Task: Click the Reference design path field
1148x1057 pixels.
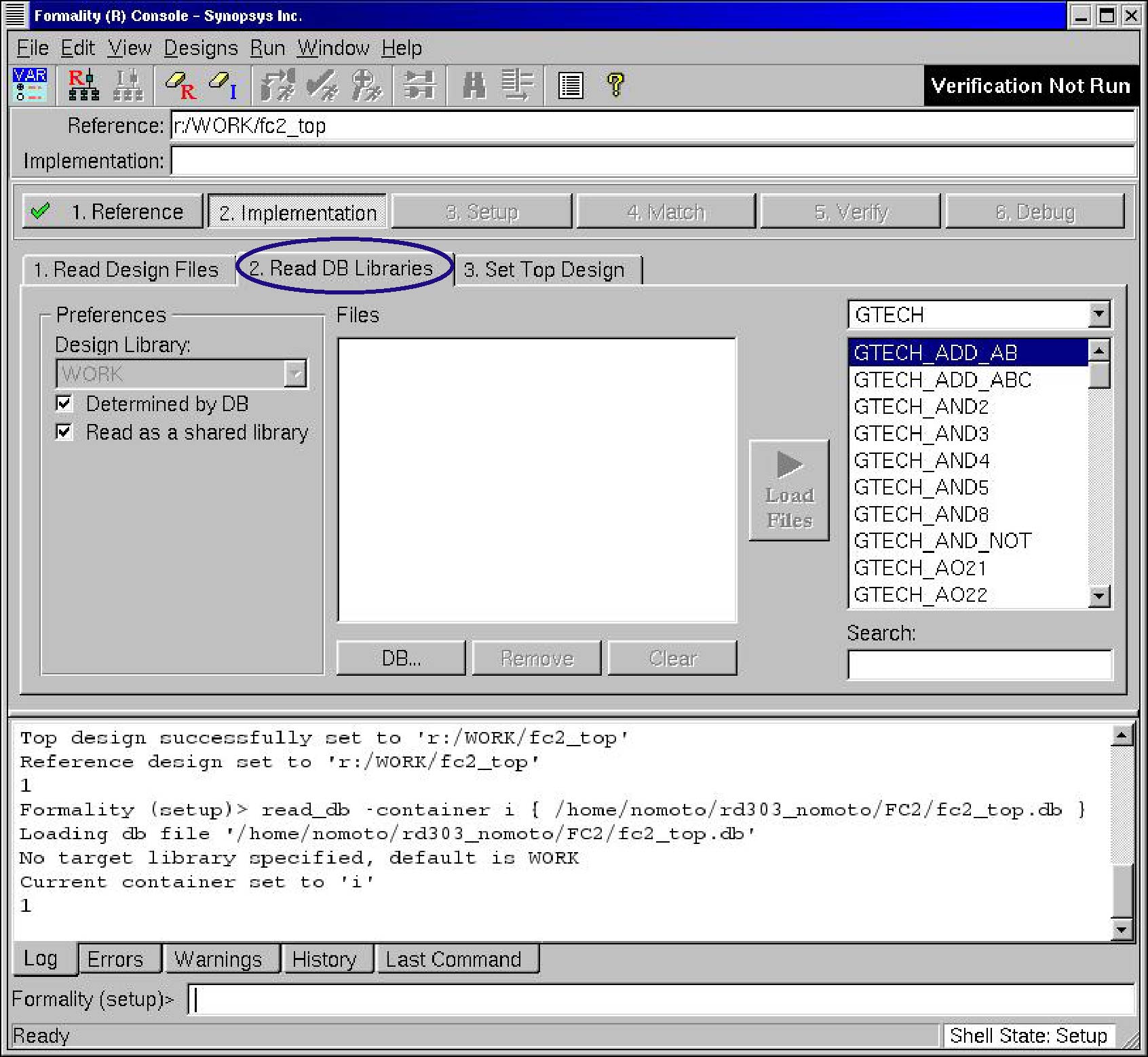Action: tap(653, 126)
